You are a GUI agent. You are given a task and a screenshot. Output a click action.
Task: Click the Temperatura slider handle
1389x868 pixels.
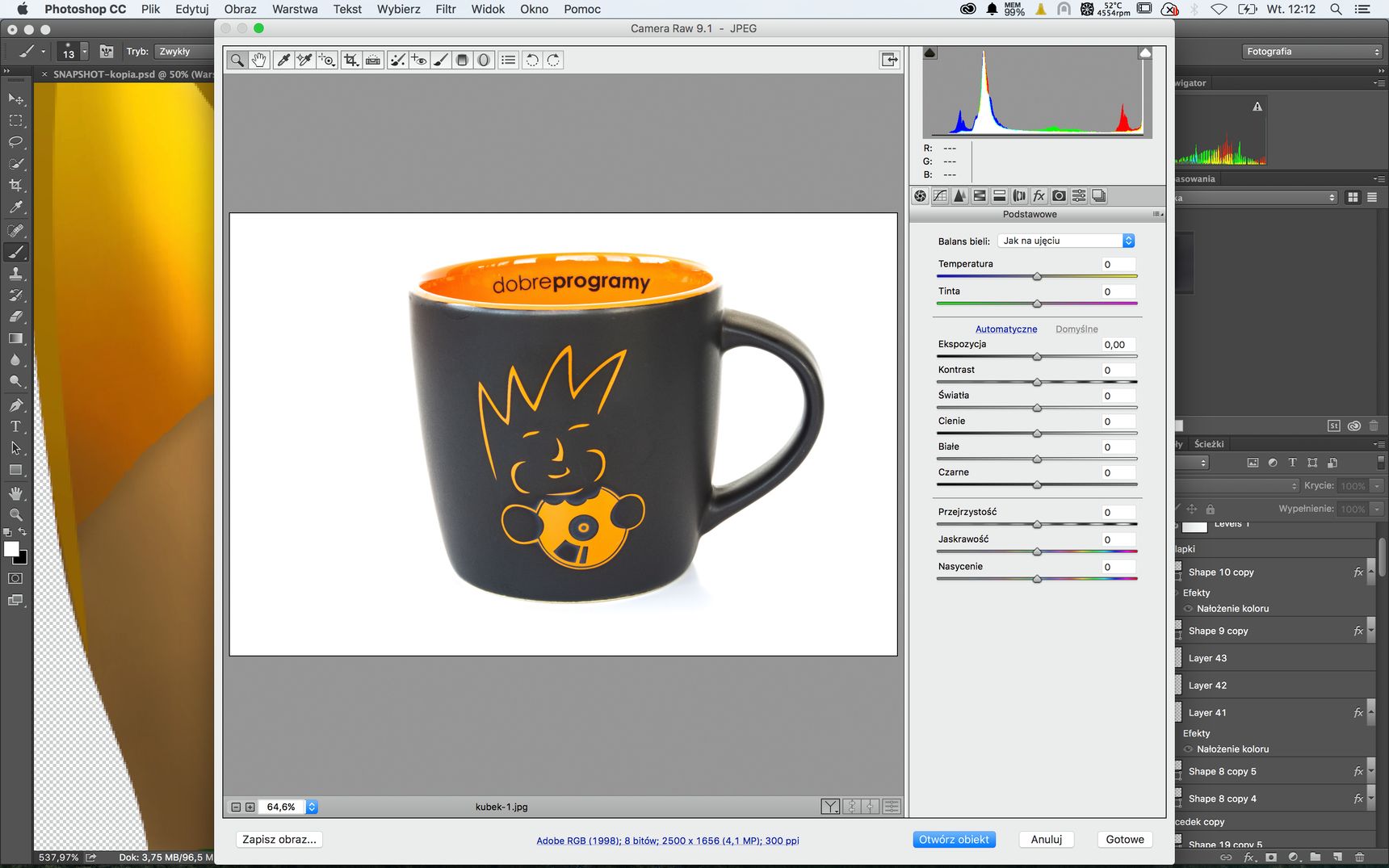tap(1037, 276)
